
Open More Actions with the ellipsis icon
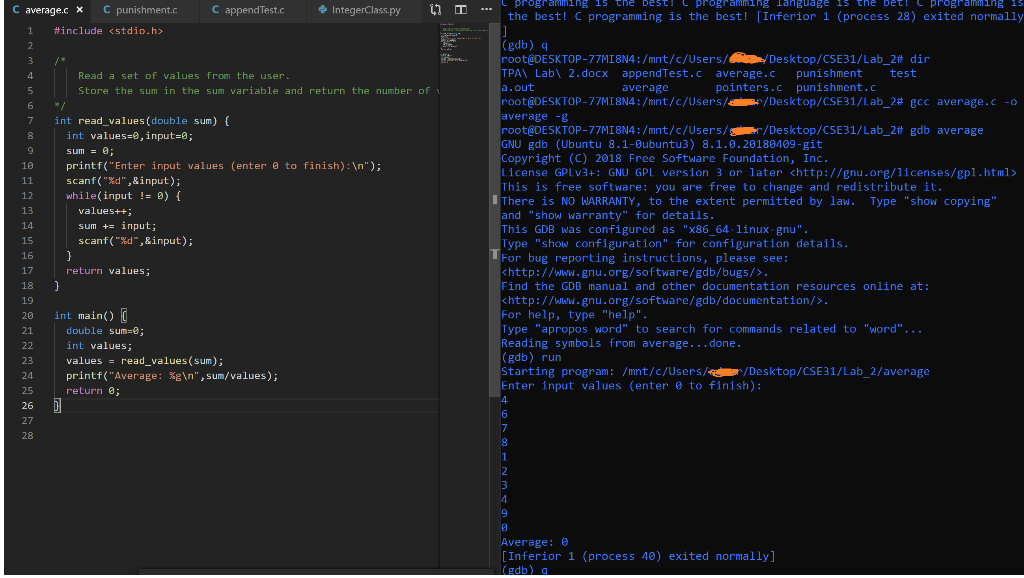click(x=486, y=9)
